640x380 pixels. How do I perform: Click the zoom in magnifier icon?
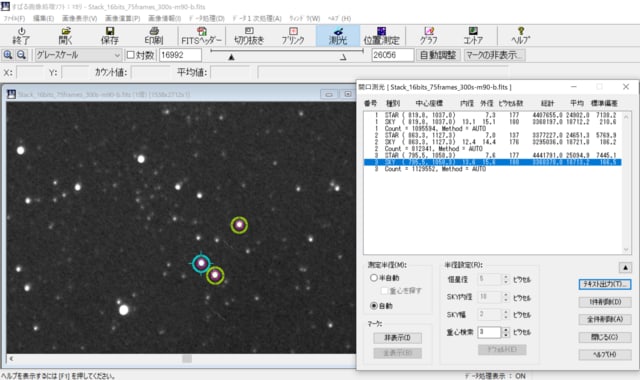coord(8,55)
